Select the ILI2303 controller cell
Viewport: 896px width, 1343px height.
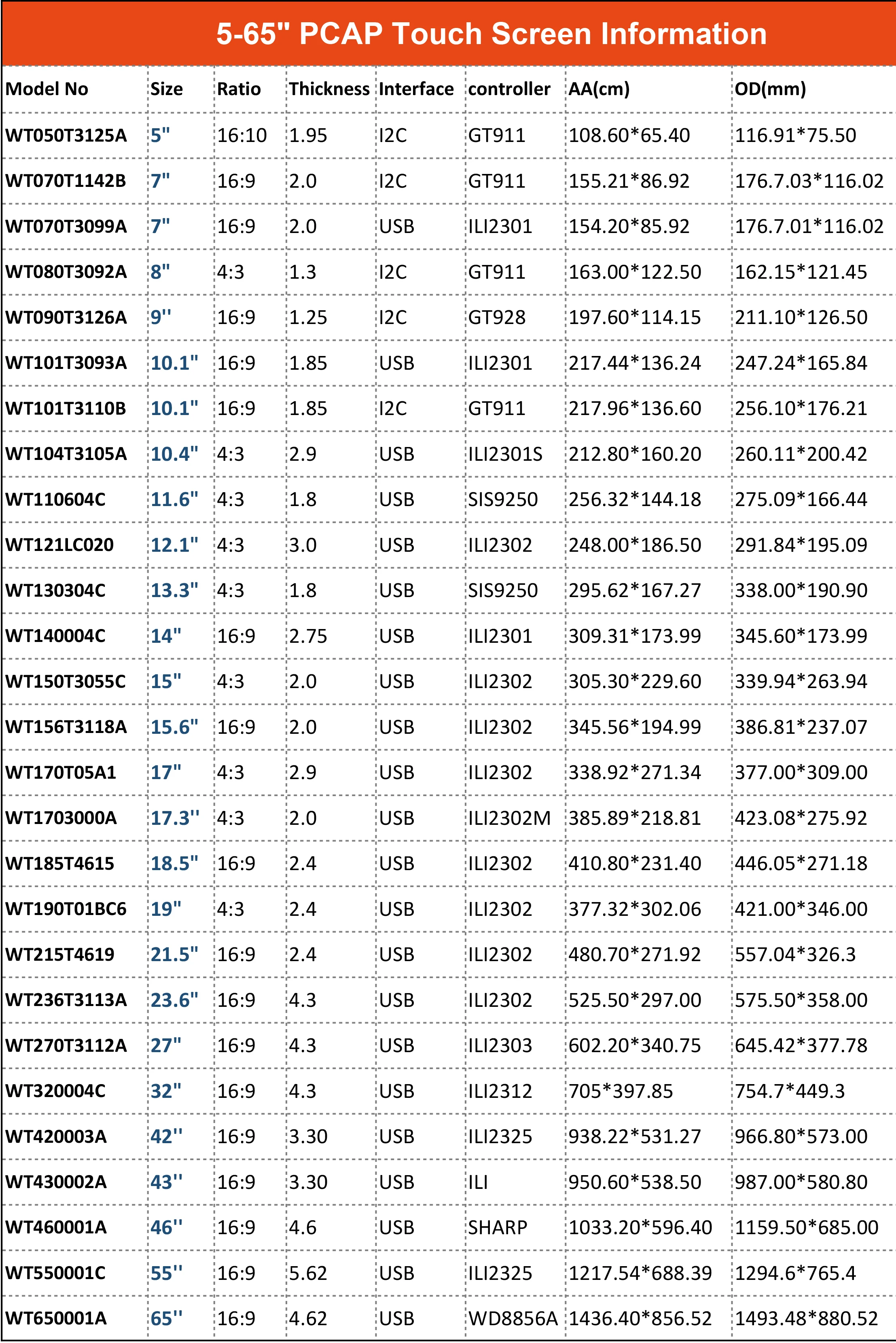tap(500, 1045)
